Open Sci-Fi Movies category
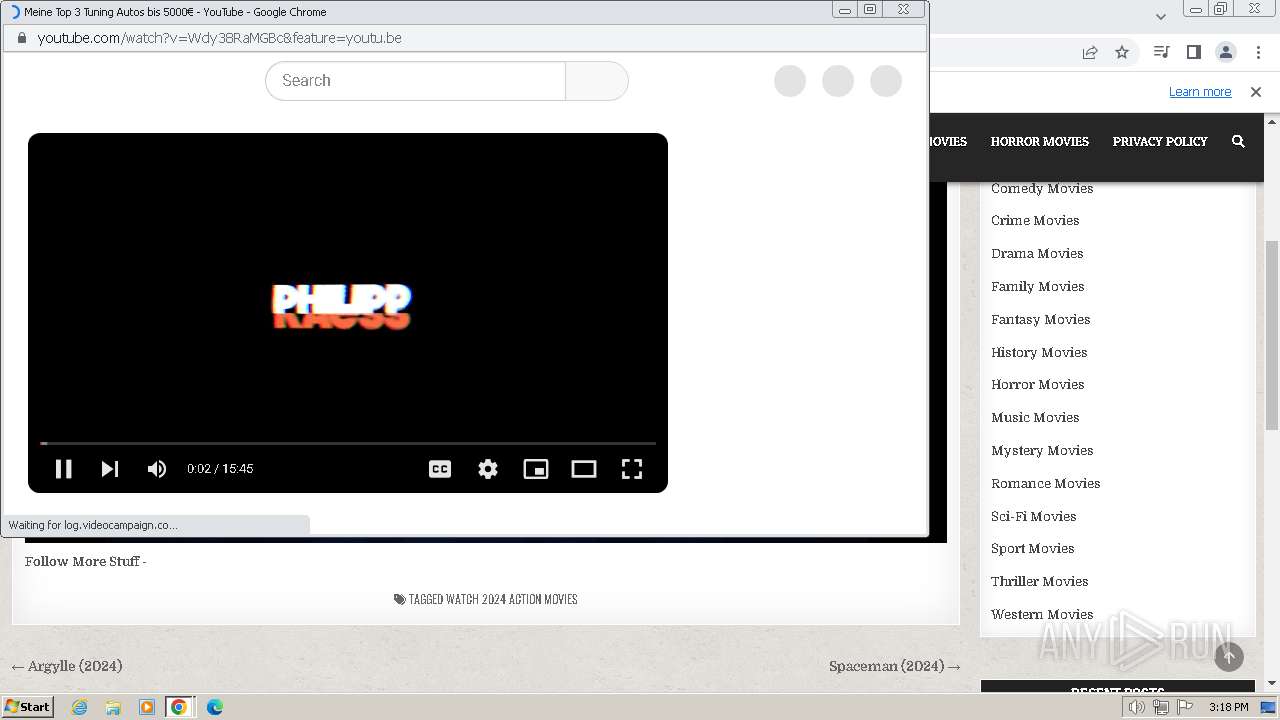The image size is (1280, 720). [1033, 516]
